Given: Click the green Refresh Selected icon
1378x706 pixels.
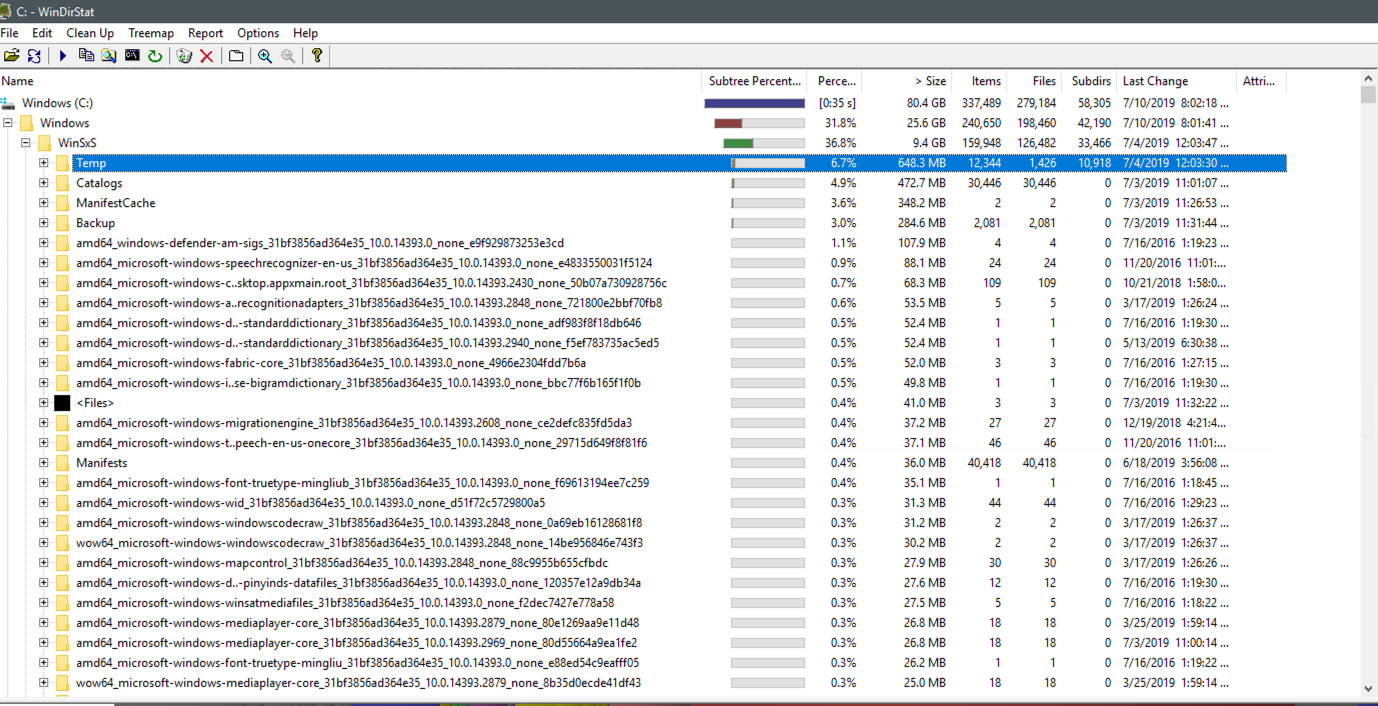Looking at the screenshot, I should 155,56.
